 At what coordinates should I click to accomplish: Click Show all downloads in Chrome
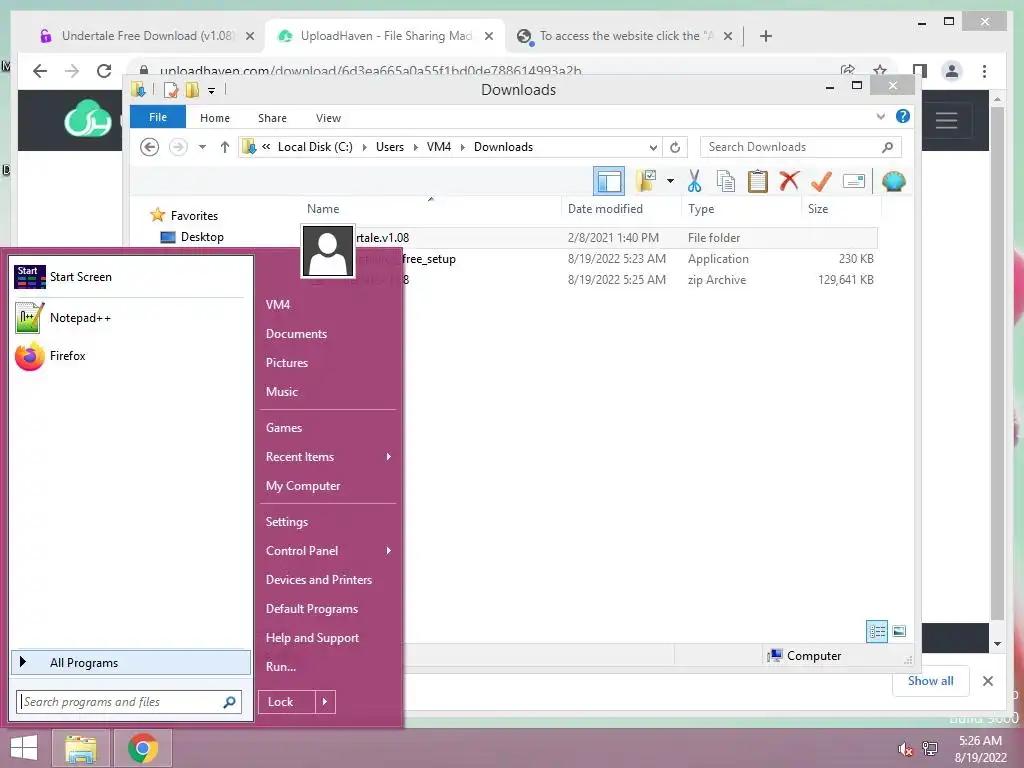[930, 680]
